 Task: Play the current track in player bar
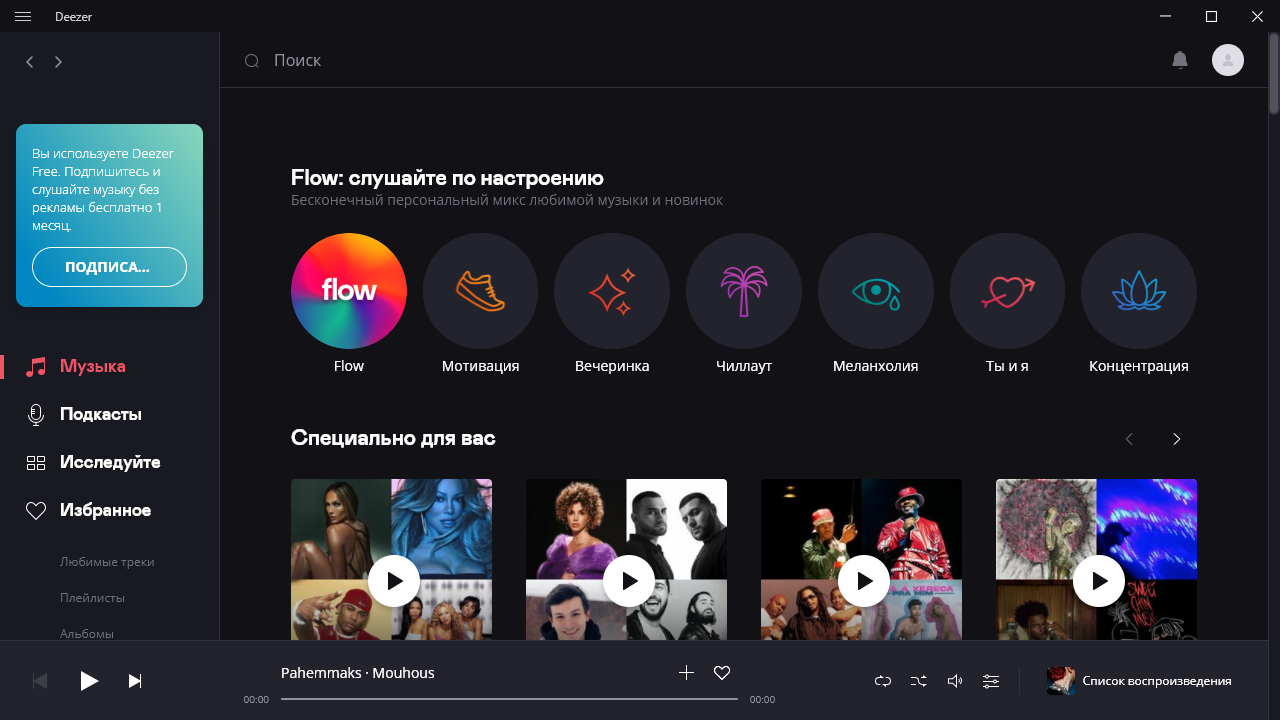click(89, 681)
